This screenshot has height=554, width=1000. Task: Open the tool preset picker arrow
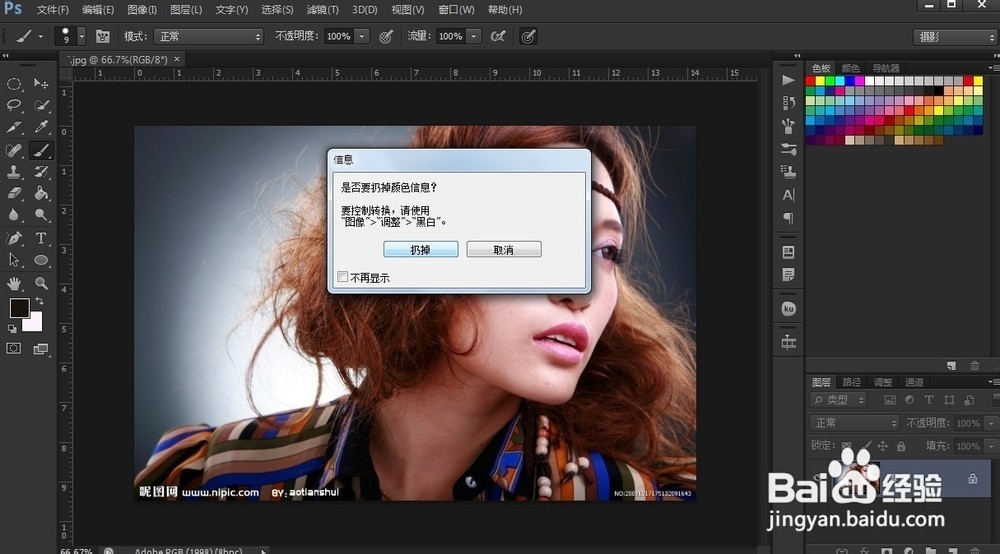(40, 36)
